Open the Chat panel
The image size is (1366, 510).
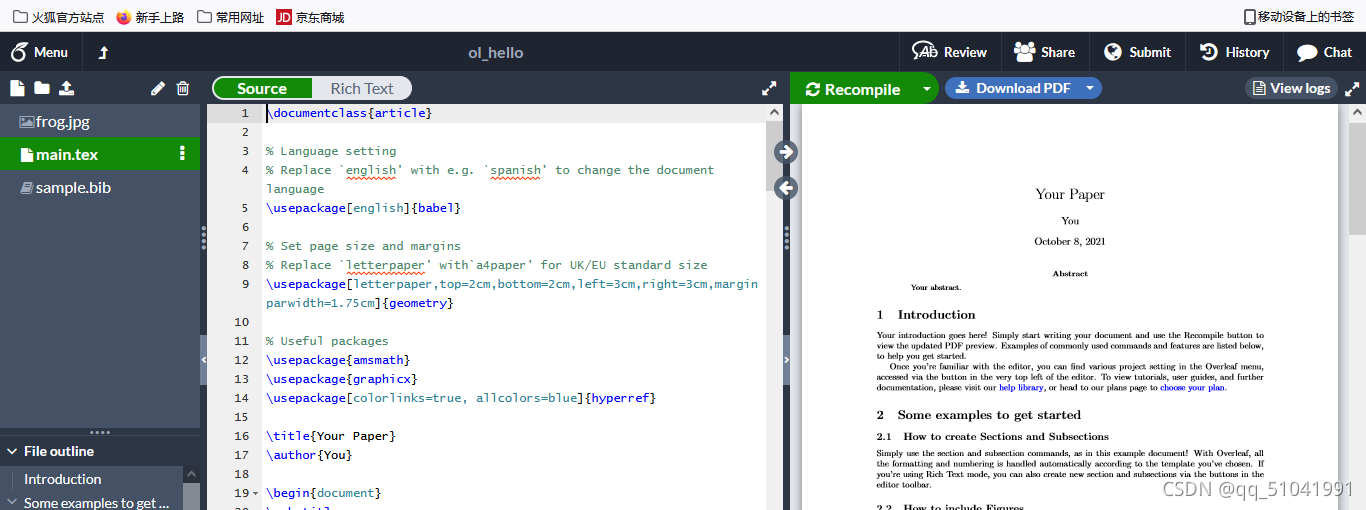click(1324, 52)
